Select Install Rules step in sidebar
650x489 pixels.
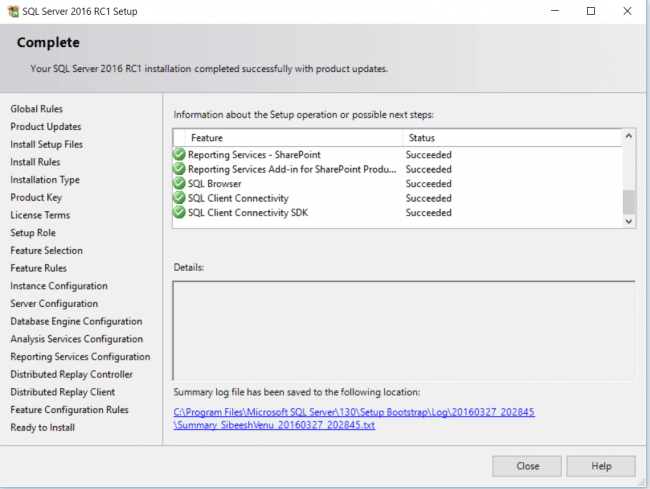[35, 162]
